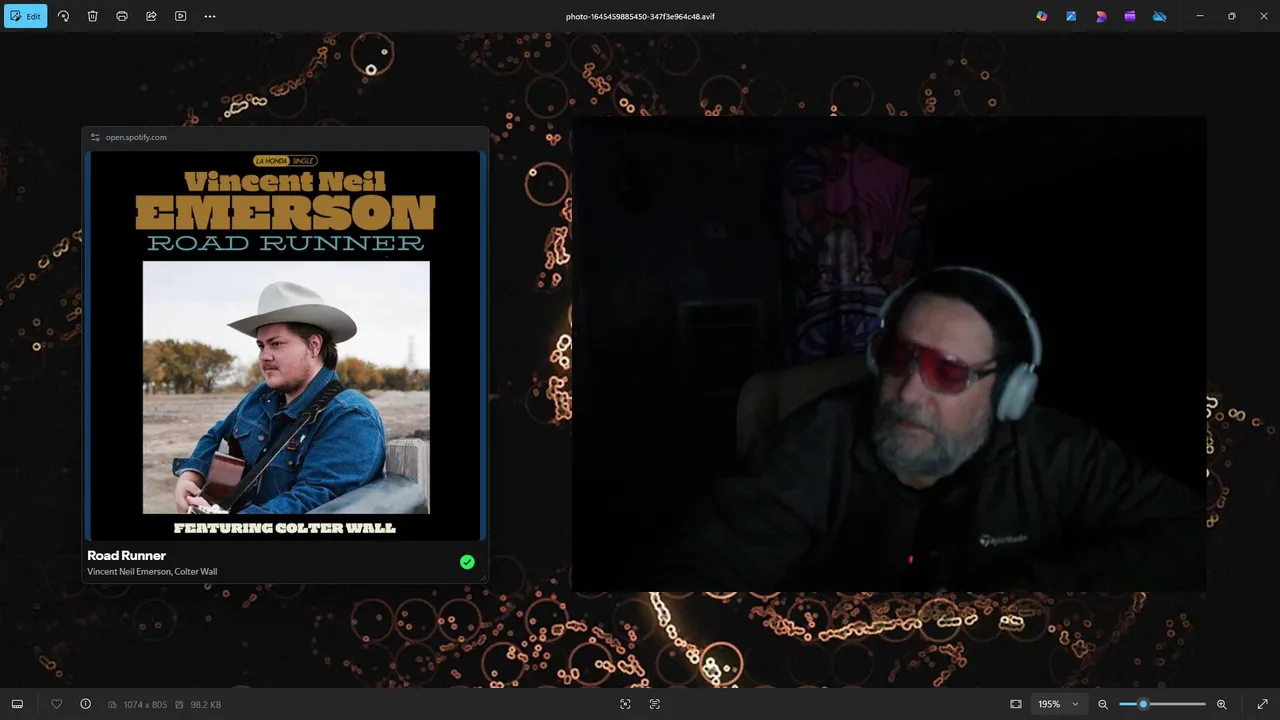This screenshot has height=720, width=1280.
Task: Print the photo
Action: [x=122, y=16]
